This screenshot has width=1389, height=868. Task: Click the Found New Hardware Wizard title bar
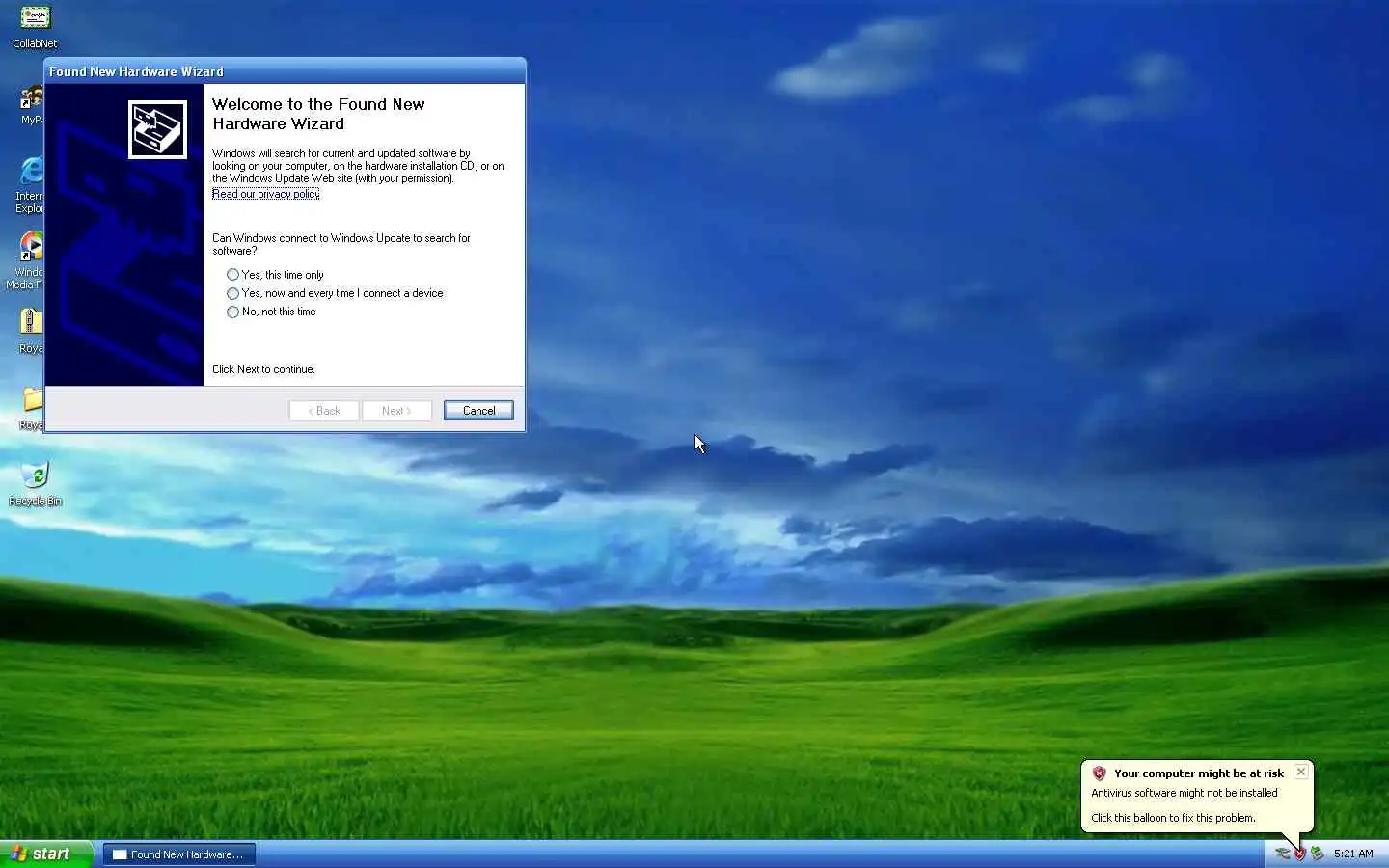tap(285, 71)
